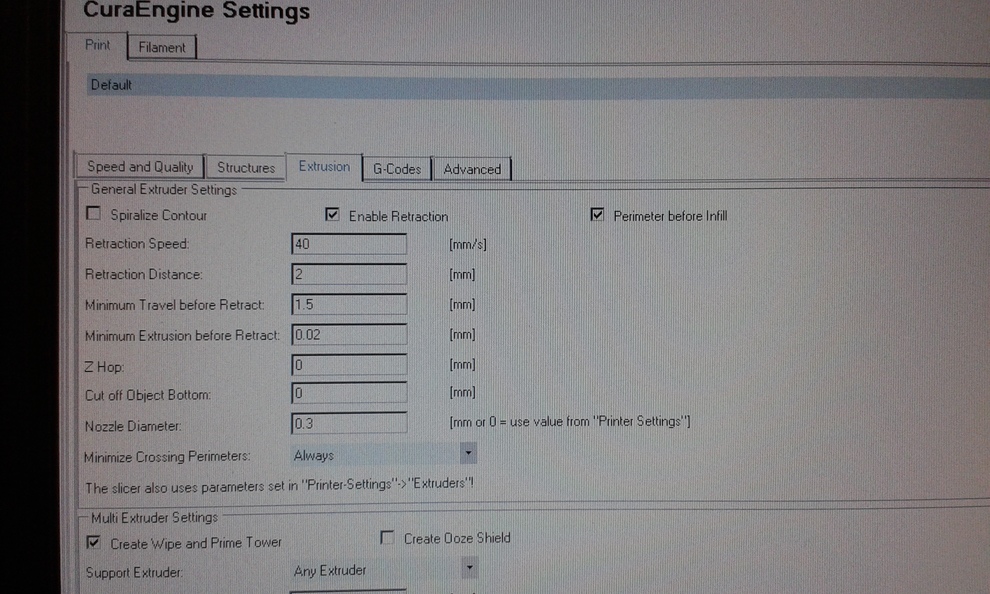Toggle Perimeter before Infill checkbox
The width and height of the screenshot is (990, 594).
[x=598, y=215]
